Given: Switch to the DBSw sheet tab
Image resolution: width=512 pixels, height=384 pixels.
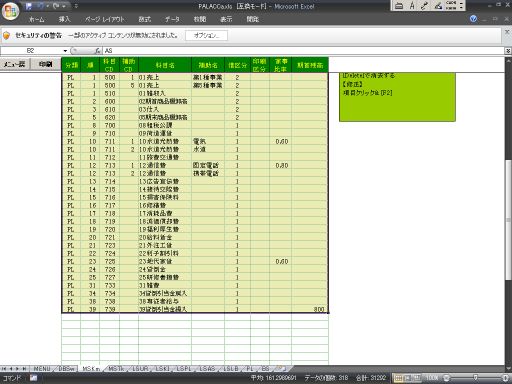Looking at the screenshot, I should tap(66, 369).
